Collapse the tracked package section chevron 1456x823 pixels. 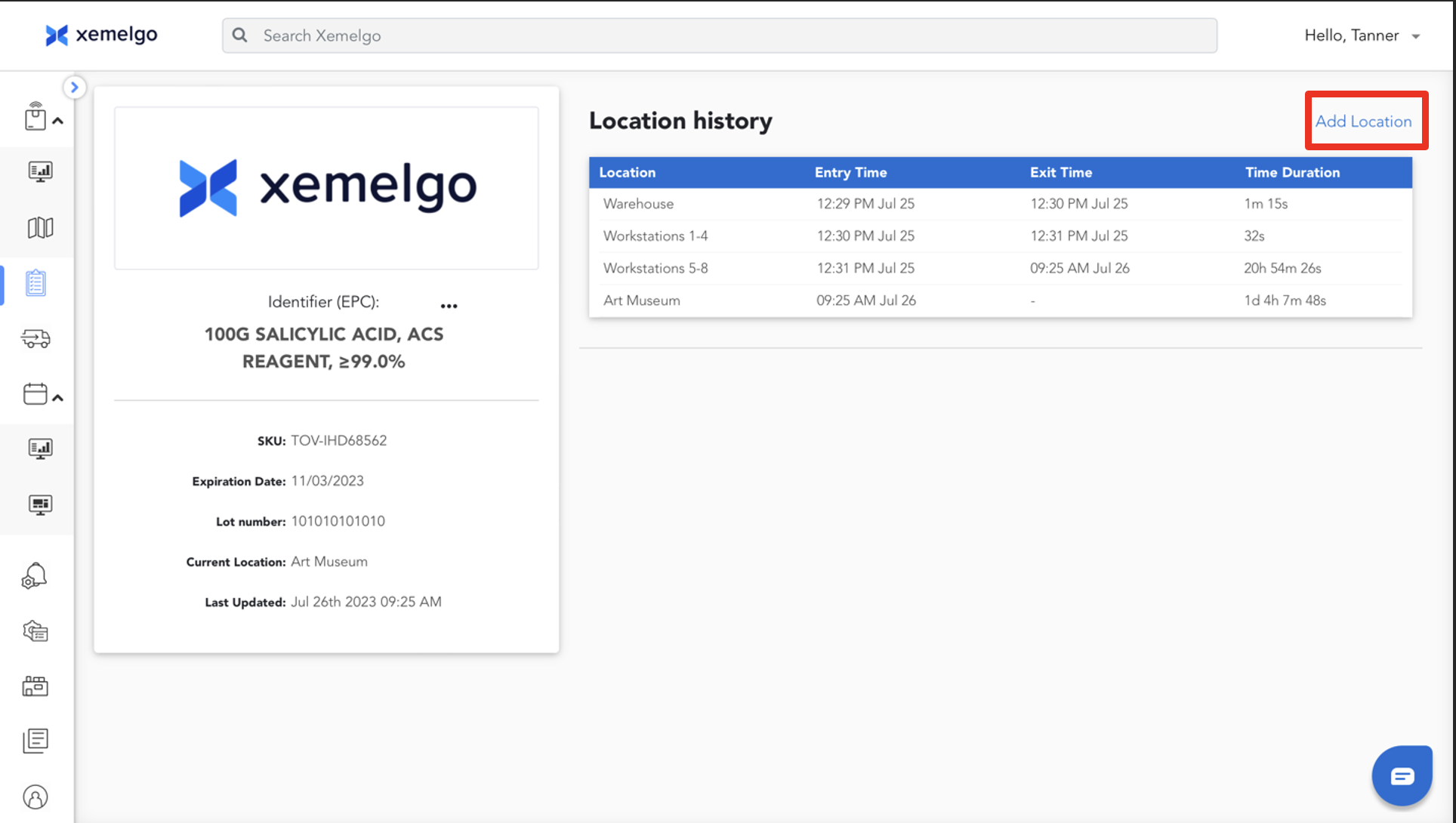click(58, 121)
